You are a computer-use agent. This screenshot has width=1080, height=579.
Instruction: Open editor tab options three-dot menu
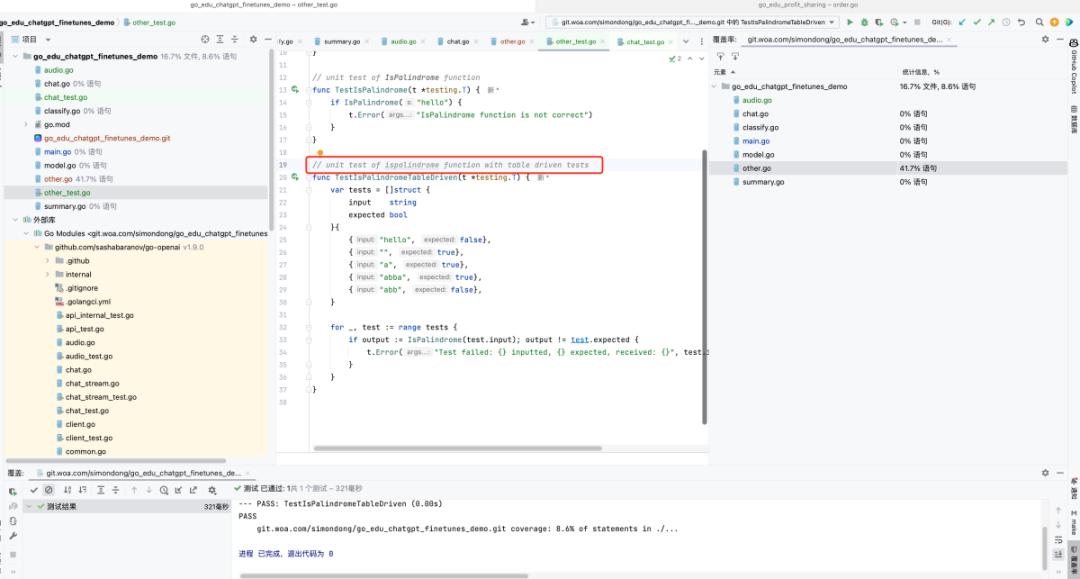click(701, 41)
